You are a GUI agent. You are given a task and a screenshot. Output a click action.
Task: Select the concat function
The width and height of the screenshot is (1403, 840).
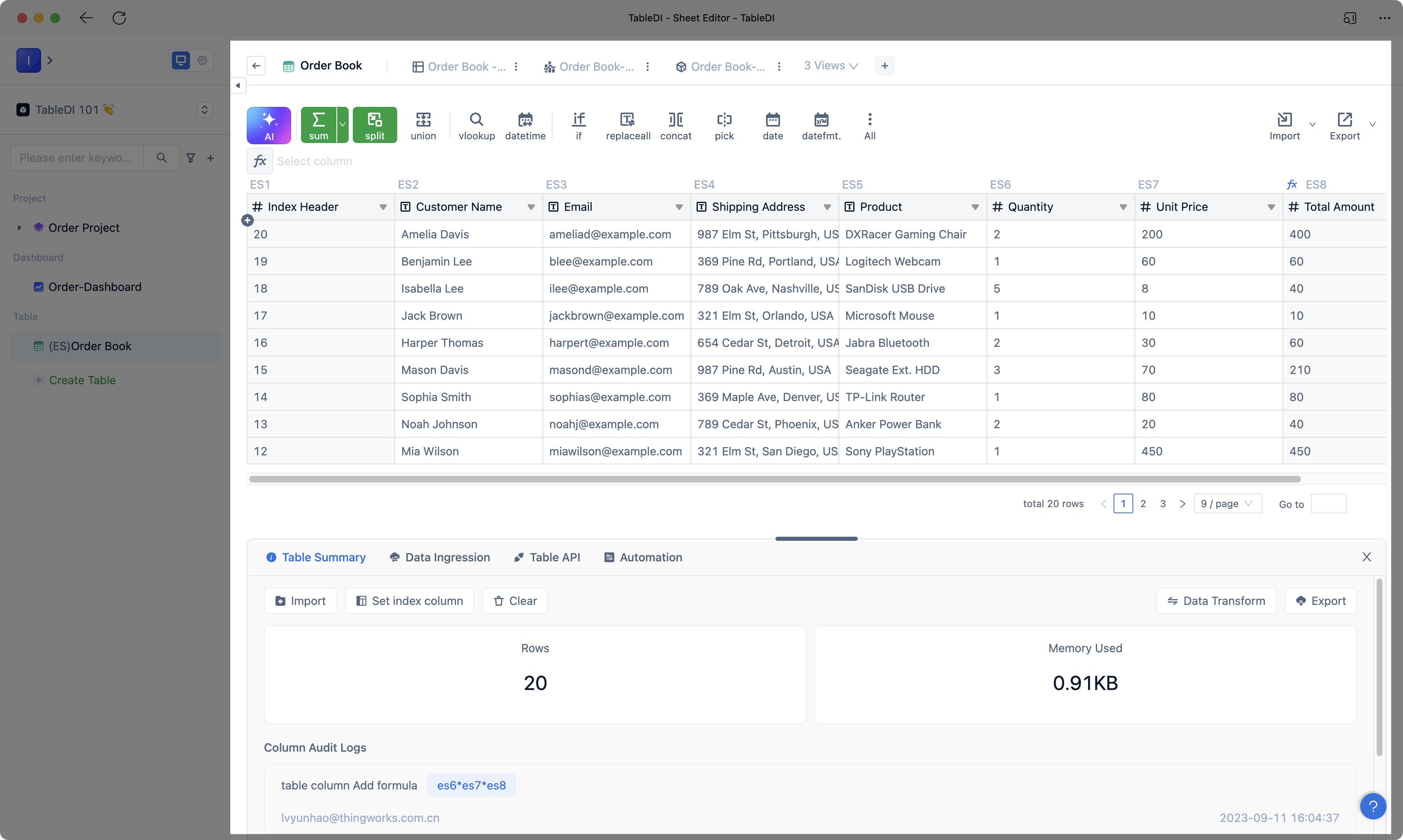click(676, 125)
